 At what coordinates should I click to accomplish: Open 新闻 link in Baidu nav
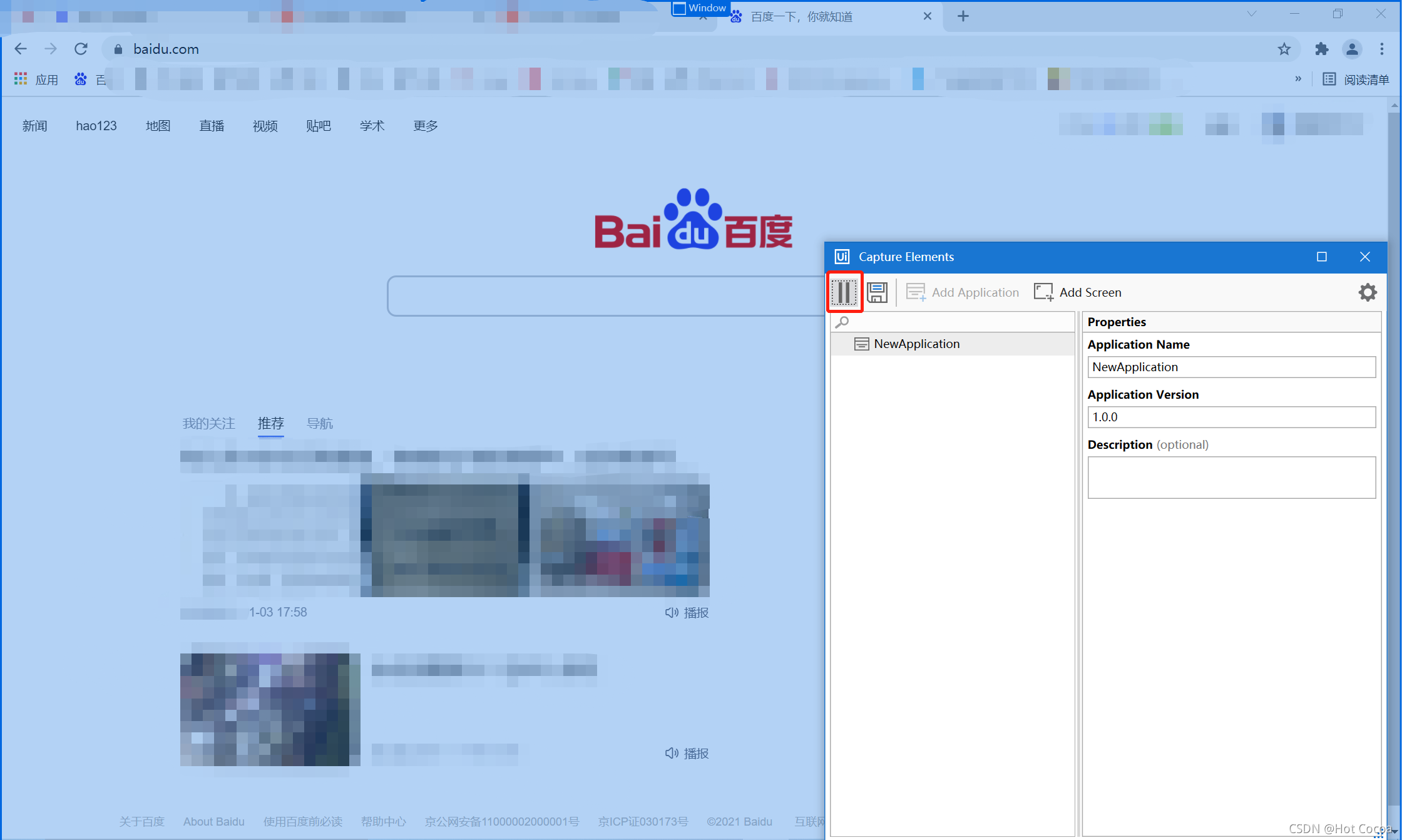[34, 126]
